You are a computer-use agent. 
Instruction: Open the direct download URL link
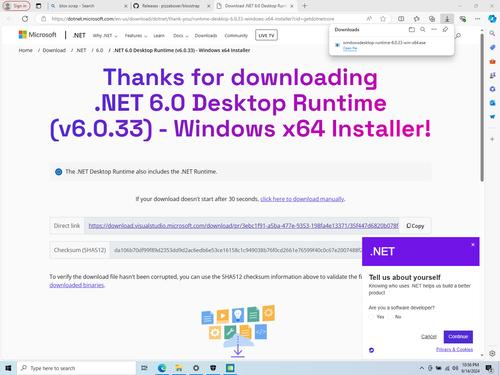(243, 226)
